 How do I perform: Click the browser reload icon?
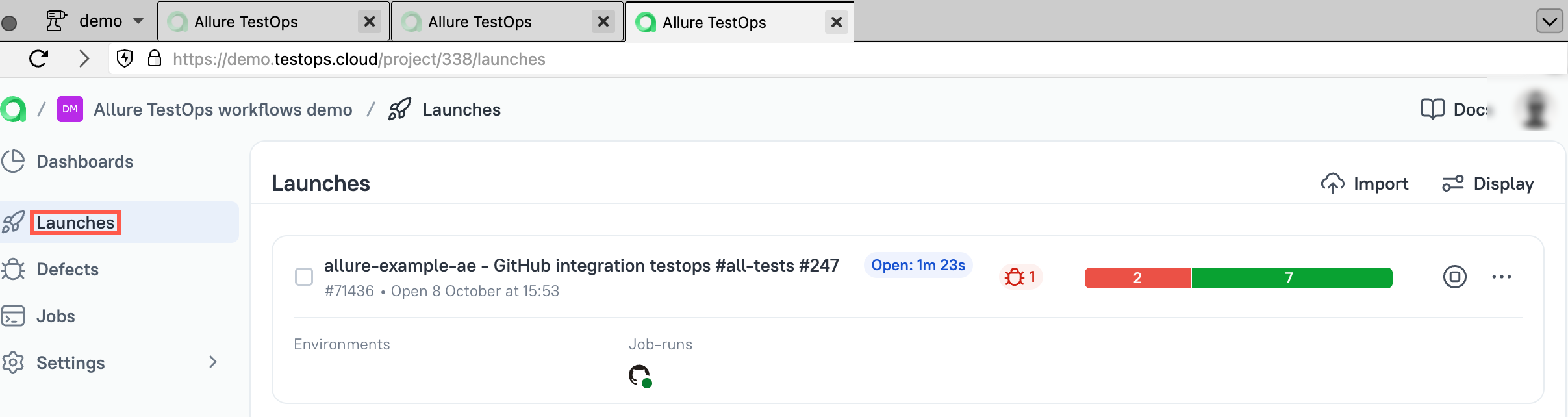[39, 59]
